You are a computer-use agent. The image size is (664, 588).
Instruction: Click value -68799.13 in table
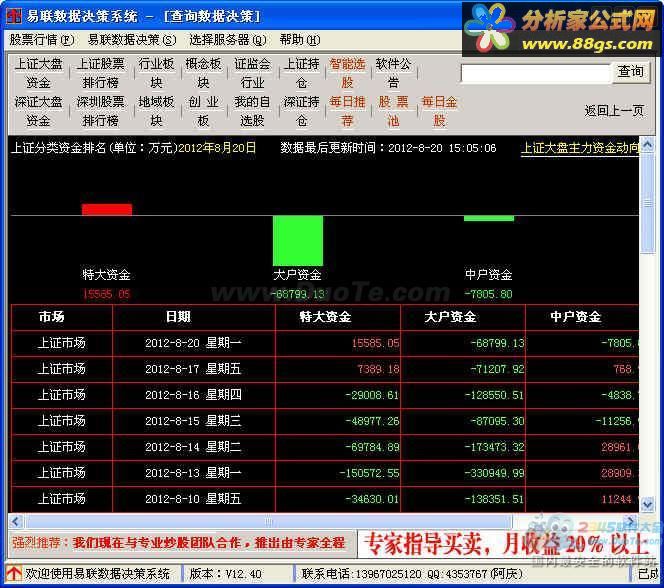(x=498, y=343)
